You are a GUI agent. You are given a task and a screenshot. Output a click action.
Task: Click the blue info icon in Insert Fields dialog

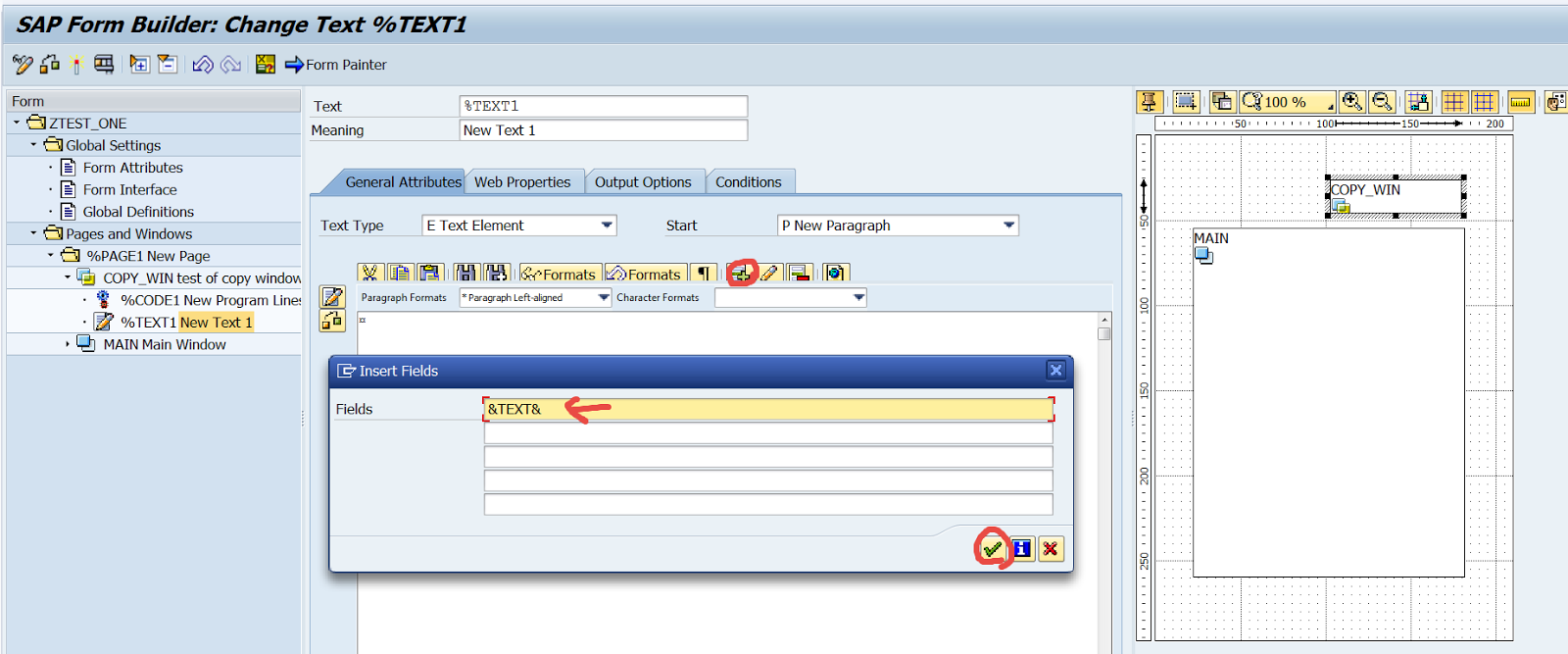(x=1021, y=549)
